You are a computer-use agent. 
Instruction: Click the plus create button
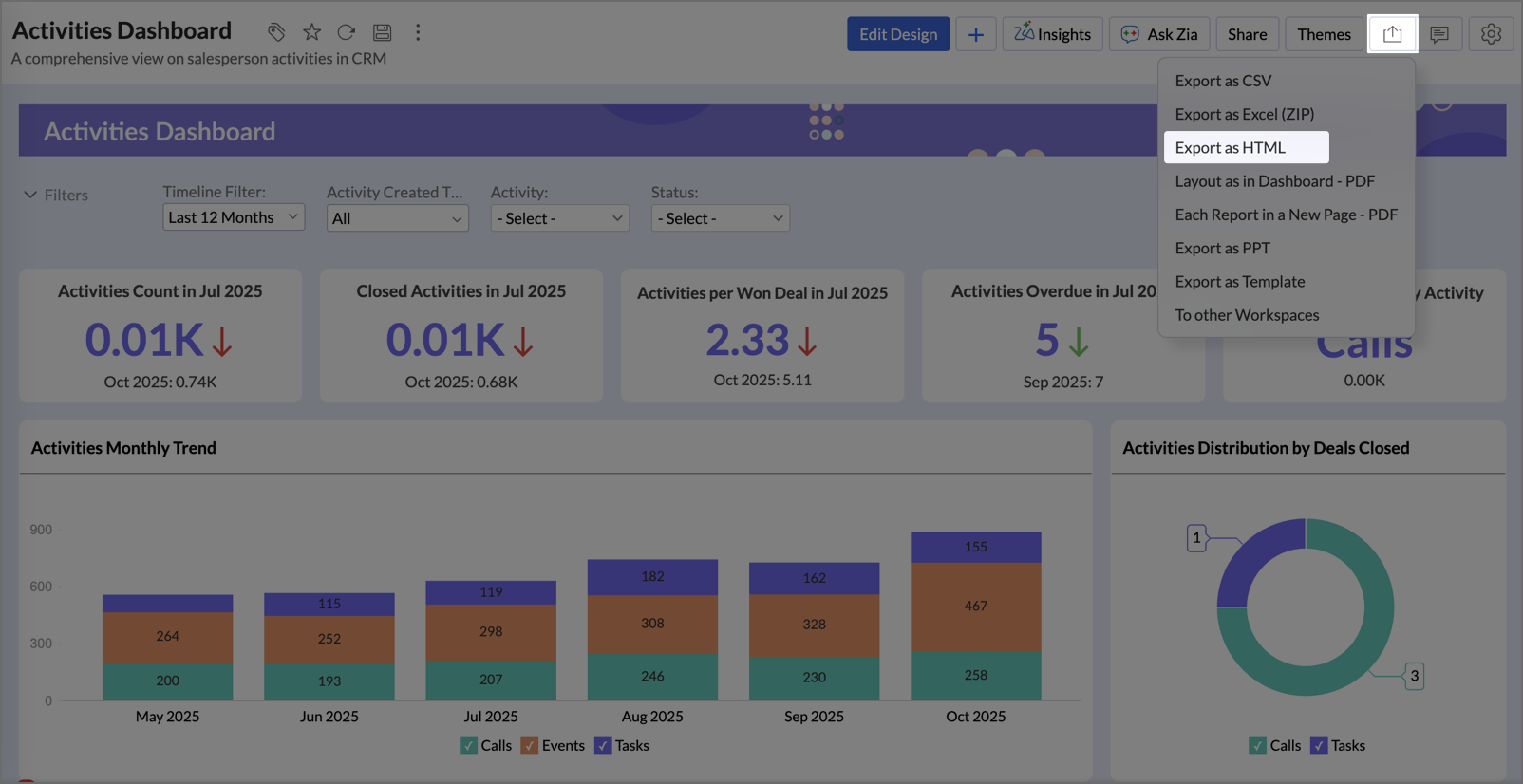[975, 34]
